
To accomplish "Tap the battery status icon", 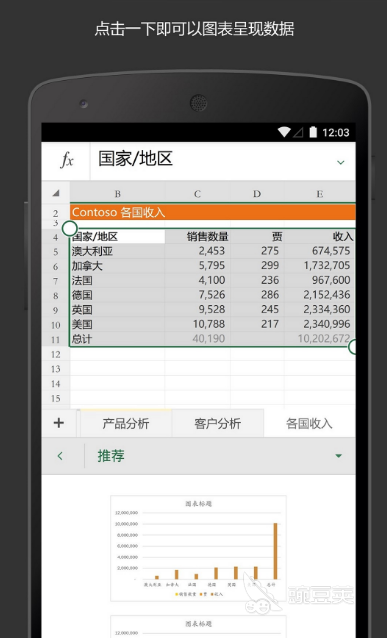I will 313,132.
